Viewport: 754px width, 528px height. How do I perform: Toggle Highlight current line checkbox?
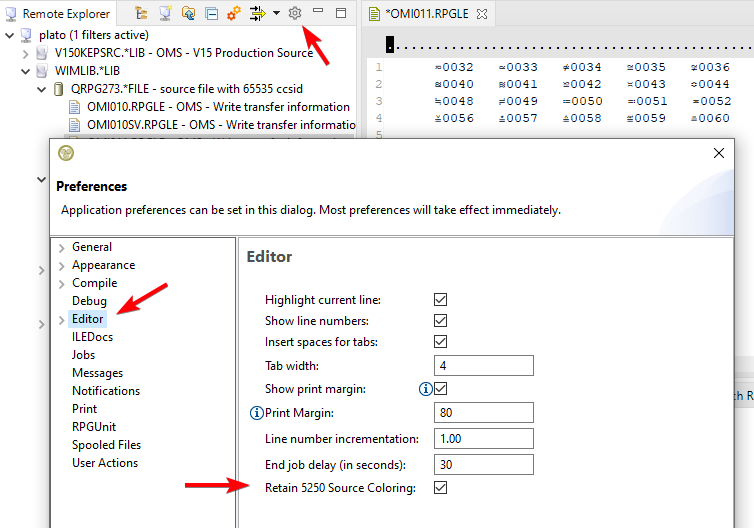(x=440, y=300)
